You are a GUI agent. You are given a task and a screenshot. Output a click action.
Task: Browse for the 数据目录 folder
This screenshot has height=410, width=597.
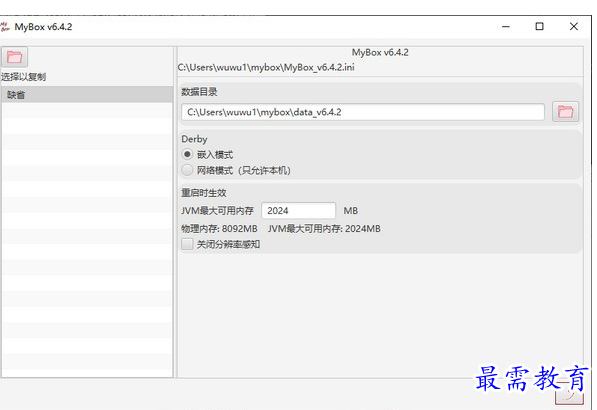565,112
